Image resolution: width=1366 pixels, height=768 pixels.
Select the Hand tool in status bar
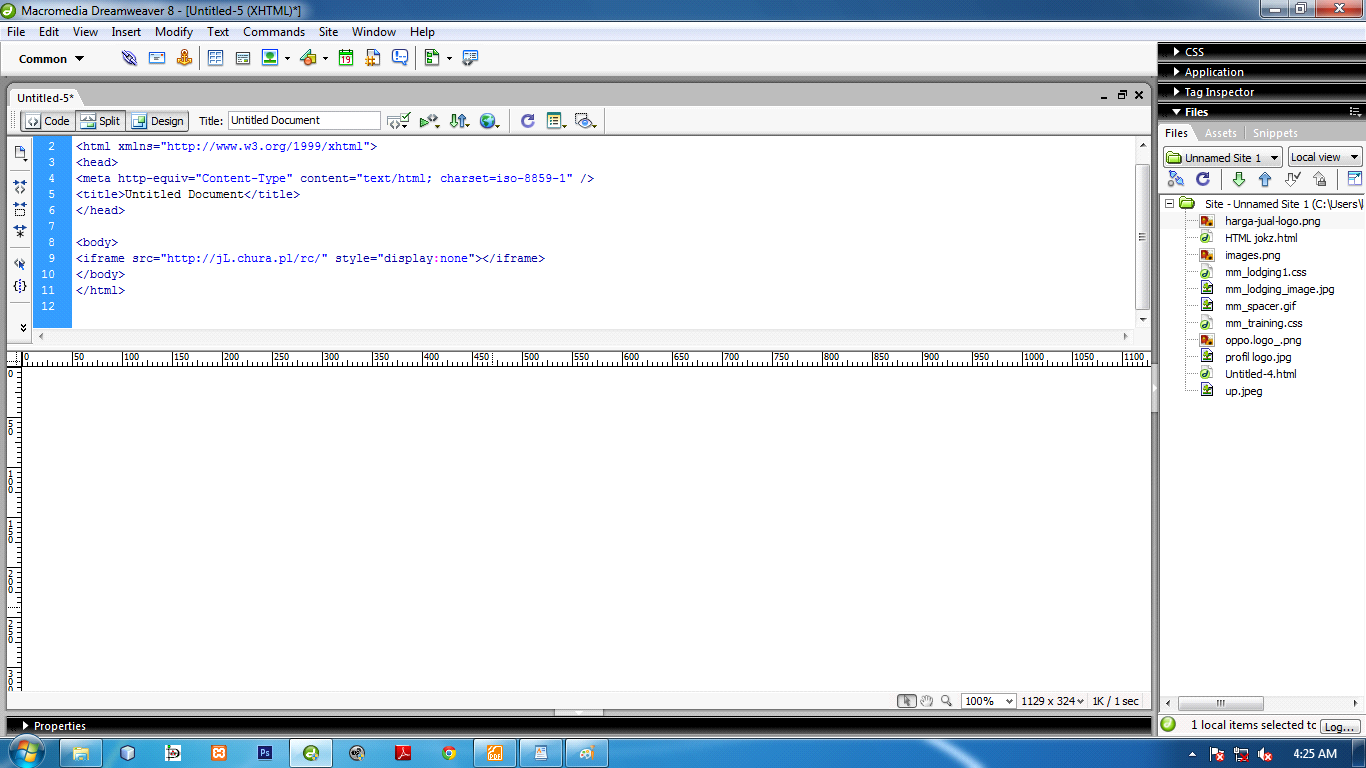[x=927, y=701]
